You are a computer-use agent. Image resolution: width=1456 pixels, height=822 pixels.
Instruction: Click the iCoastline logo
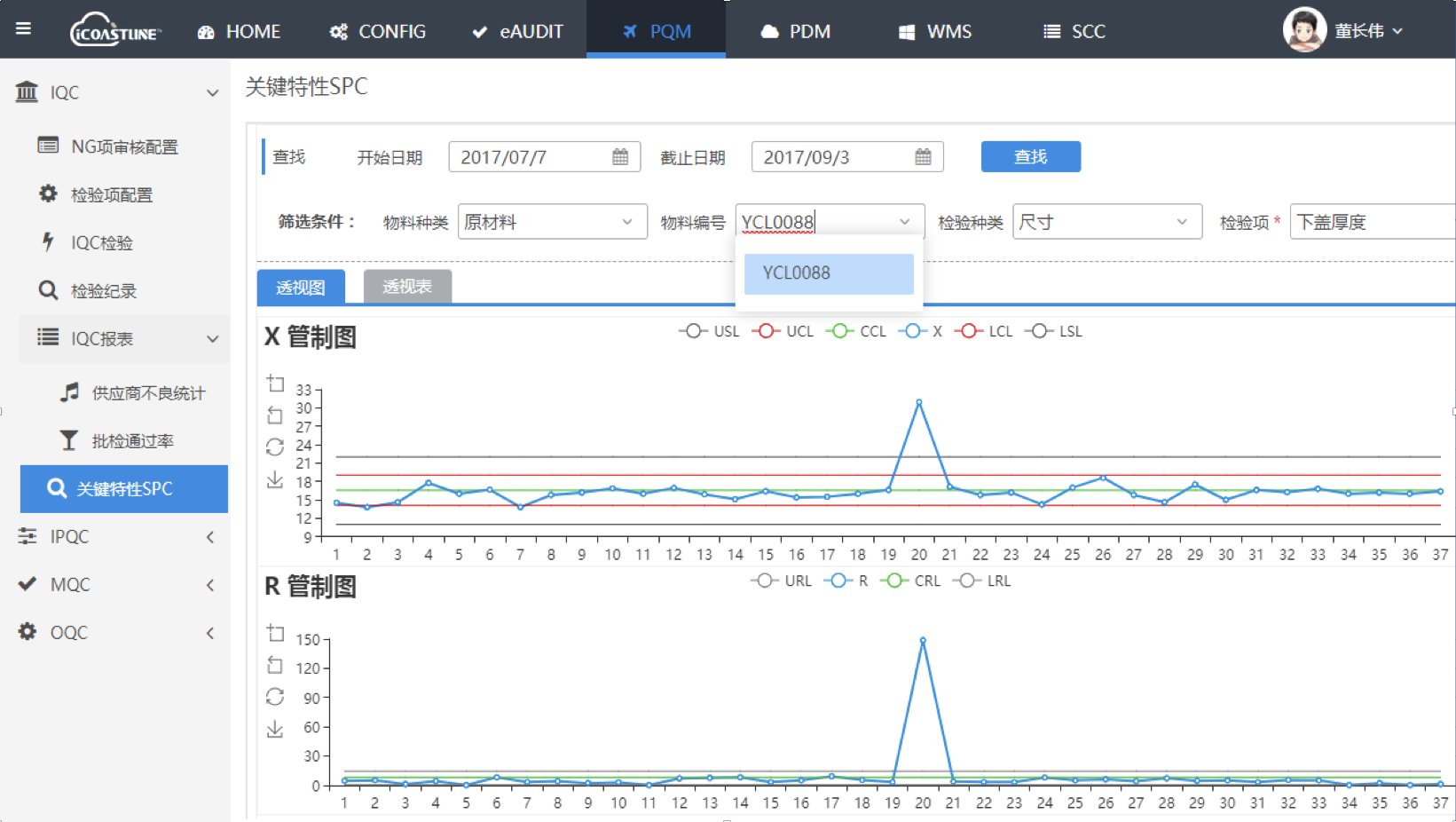(114, 30)
